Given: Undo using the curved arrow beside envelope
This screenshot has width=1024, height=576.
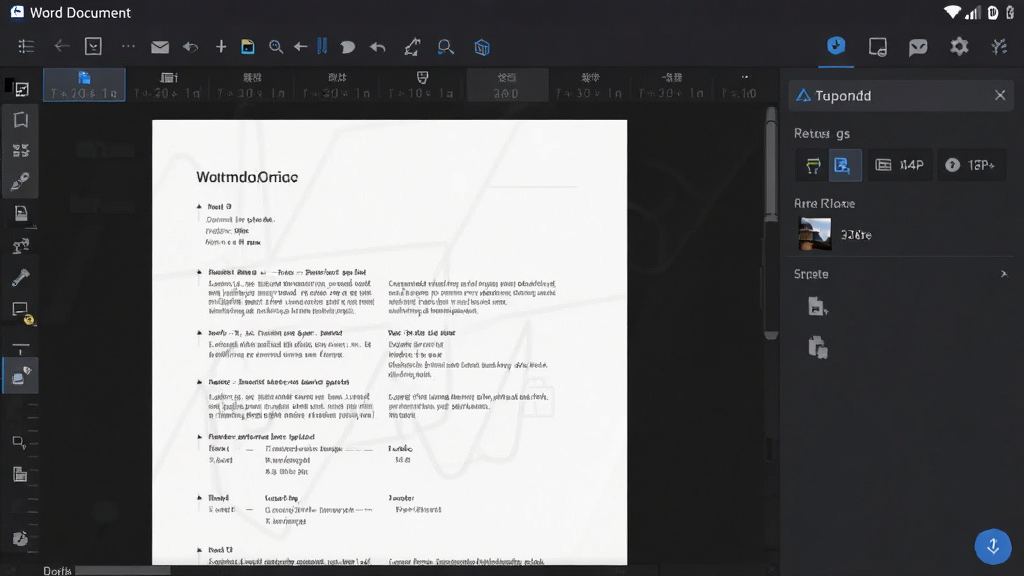Looking at the screenshot, I should (x=190, y=47).
